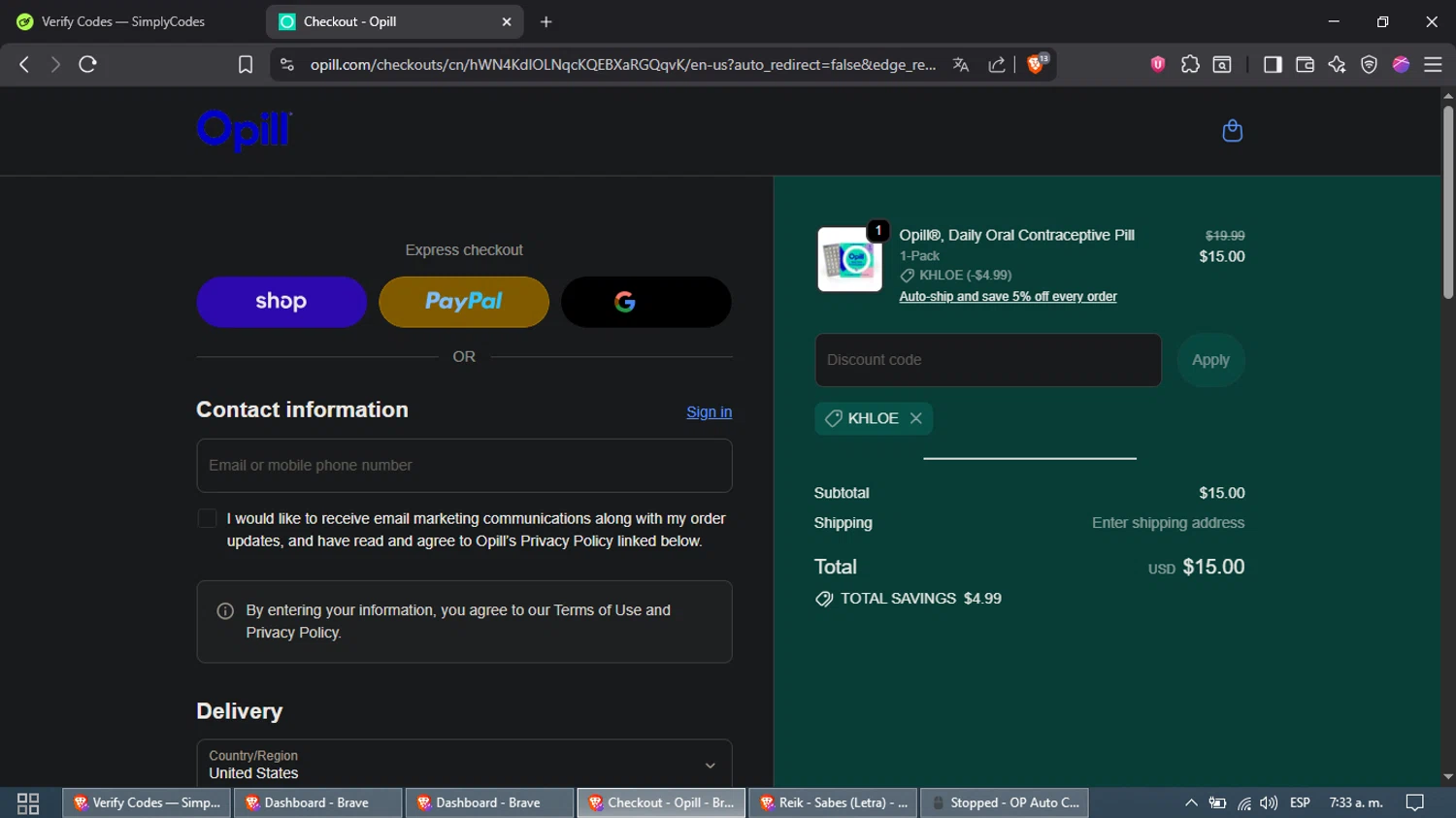
Task: Expand the Country/Region dropdown
Action: 464,765
